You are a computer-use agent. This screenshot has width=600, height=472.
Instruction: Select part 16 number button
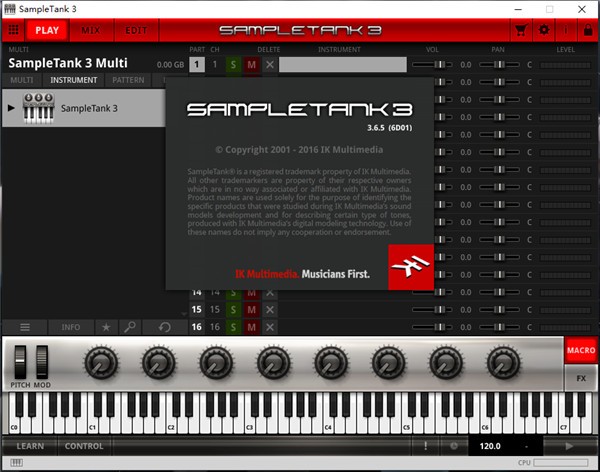click(197, 327)
